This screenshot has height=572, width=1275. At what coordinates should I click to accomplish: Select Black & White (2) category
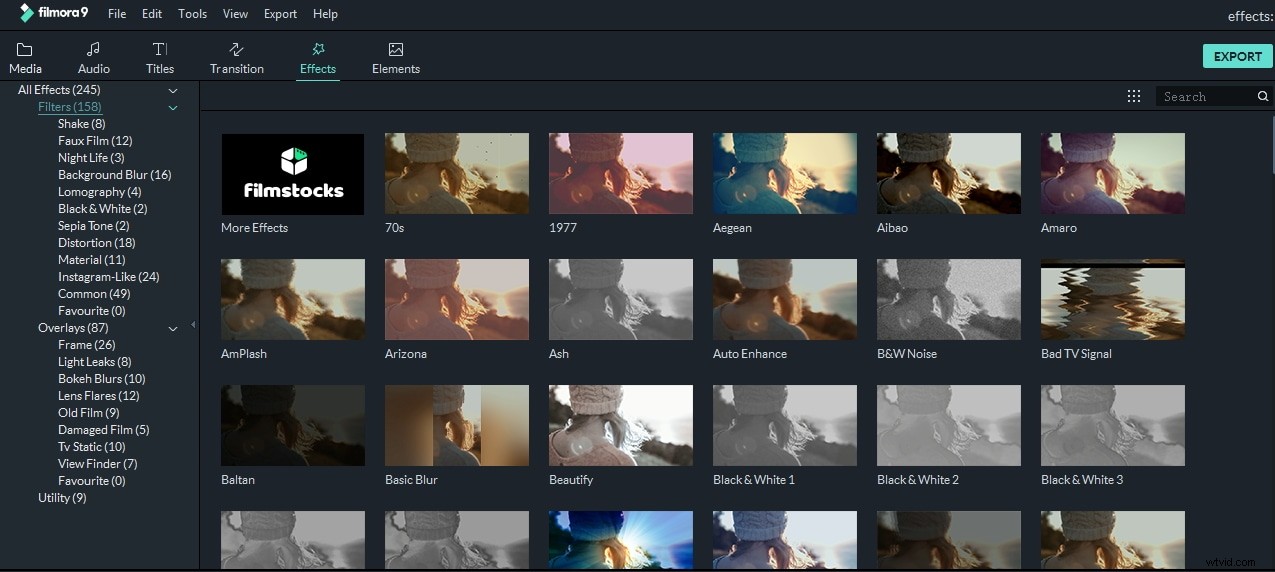point(102,209)
